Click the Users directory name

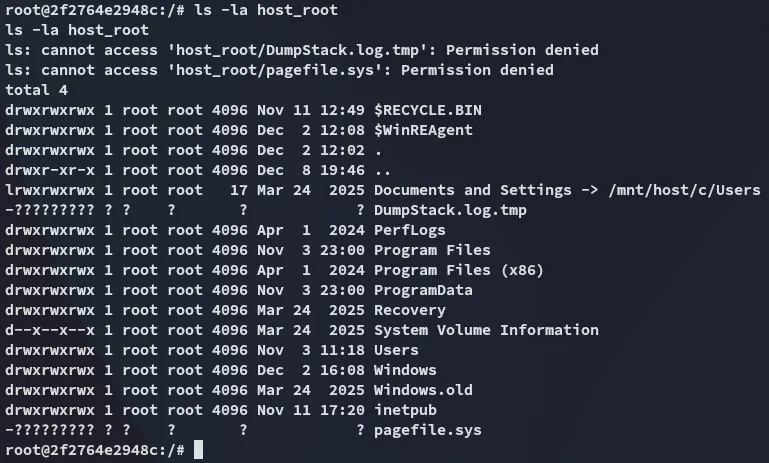(x=396, y=350)
